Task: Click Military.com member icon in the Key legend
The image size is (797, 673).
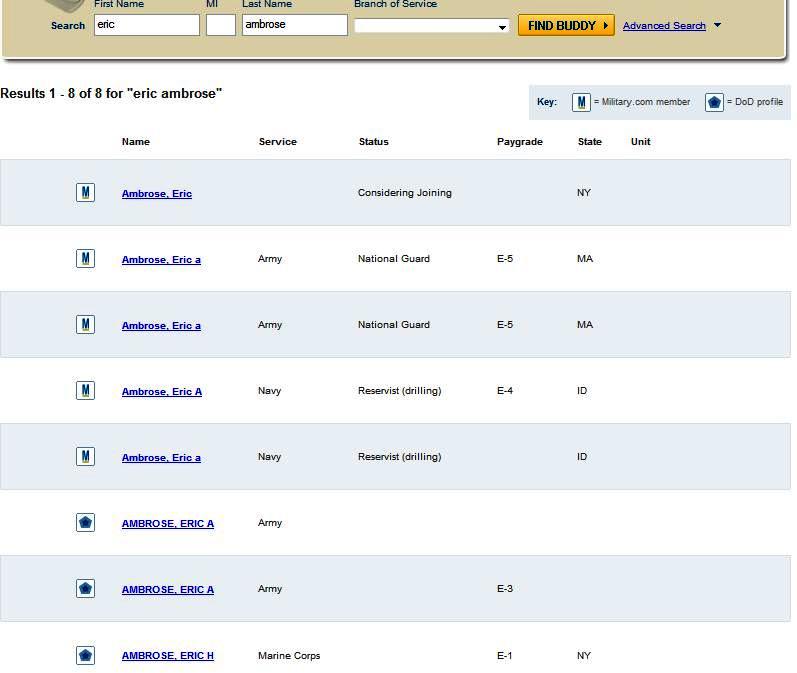Action: [581, 102]
